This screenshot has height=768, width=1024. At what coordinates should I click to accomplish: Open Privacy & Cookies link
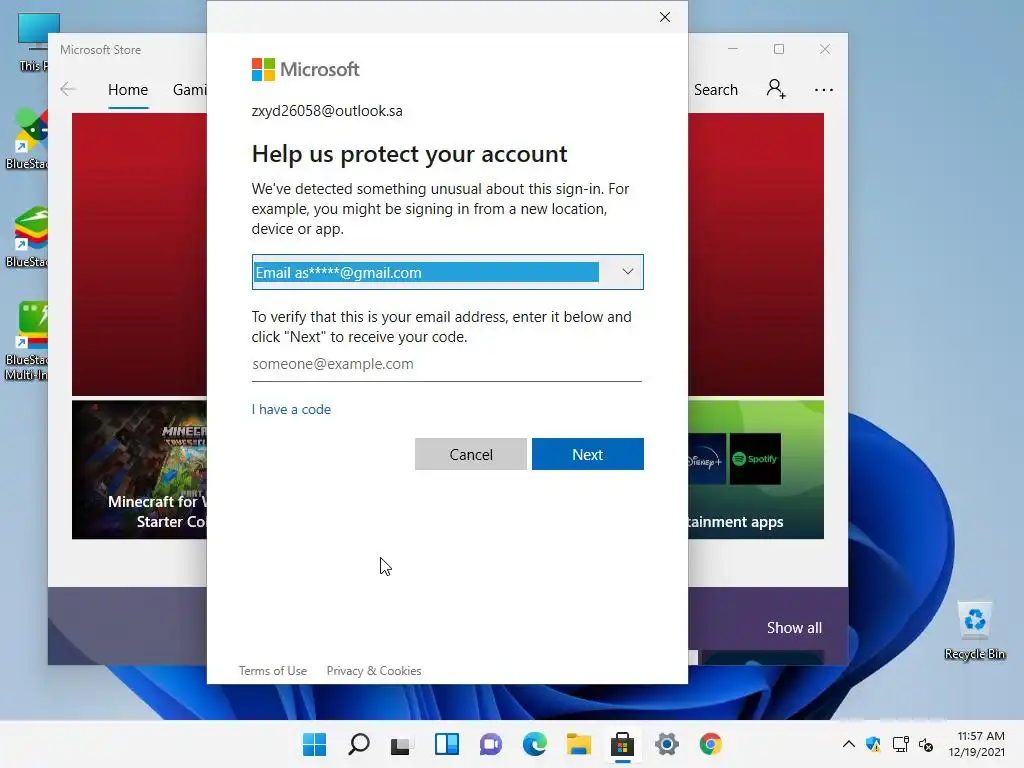tap(374, 671)
